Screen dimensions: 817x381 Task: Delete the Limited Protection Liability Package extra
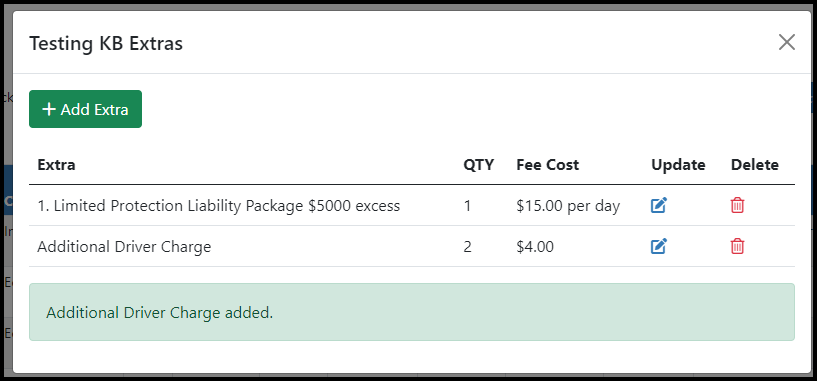(737, 206)
